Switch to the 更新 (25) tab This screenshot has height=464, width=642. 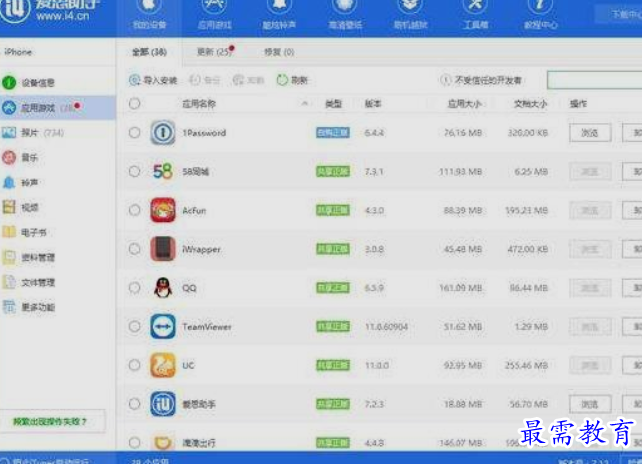tap(215, 52)
